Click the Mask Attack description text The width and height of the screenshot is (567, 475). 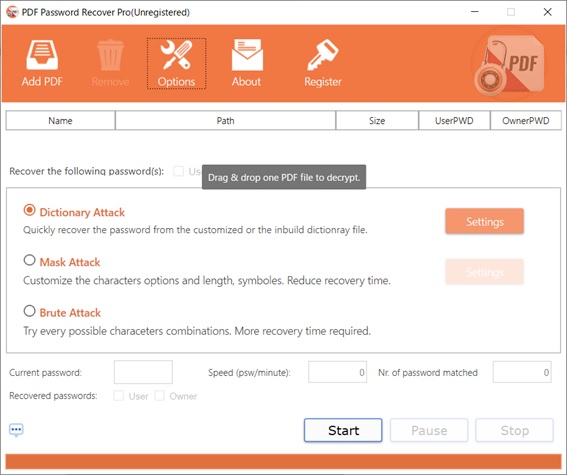[207, 281]
